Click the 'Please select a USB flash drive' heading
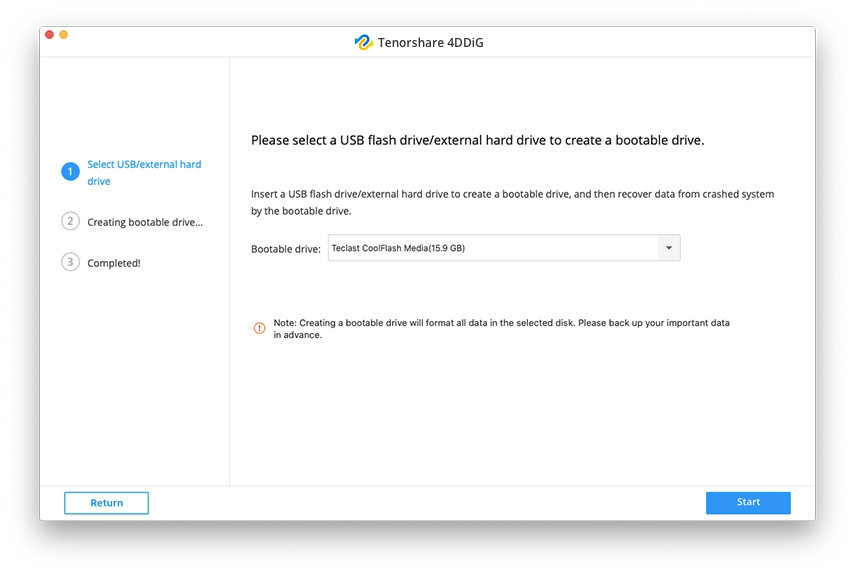The height and width of the screenshot is (573, 855). point(478,140)
